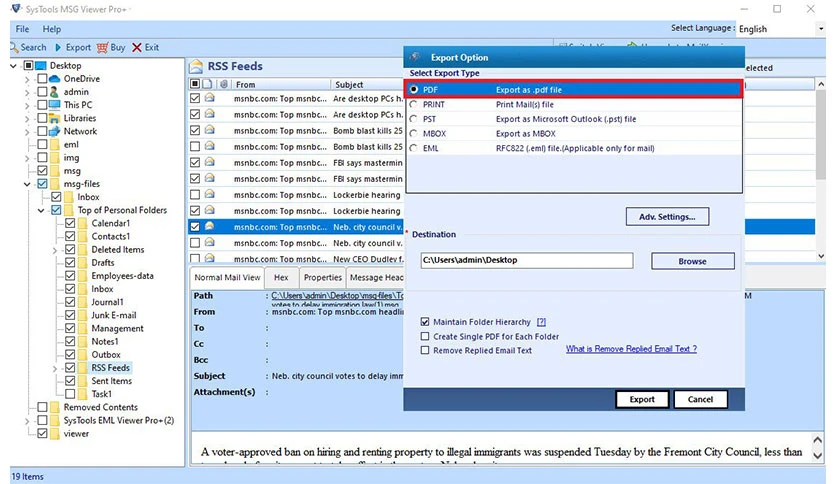Uncheck Maintain Folder Hierarchy checkbox
Screen dimensions: 836x484
coord(425,322)
